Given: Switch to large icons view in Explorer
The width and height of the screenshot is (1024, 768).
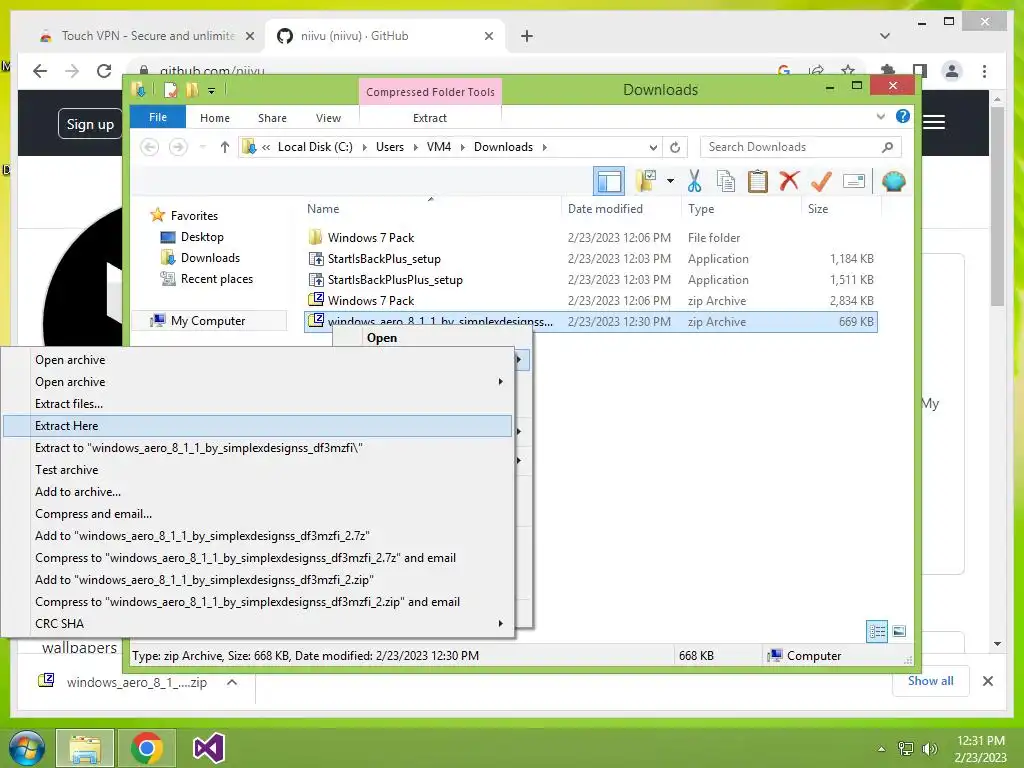Looking at the screenshot, I should (x=899, y=631).
